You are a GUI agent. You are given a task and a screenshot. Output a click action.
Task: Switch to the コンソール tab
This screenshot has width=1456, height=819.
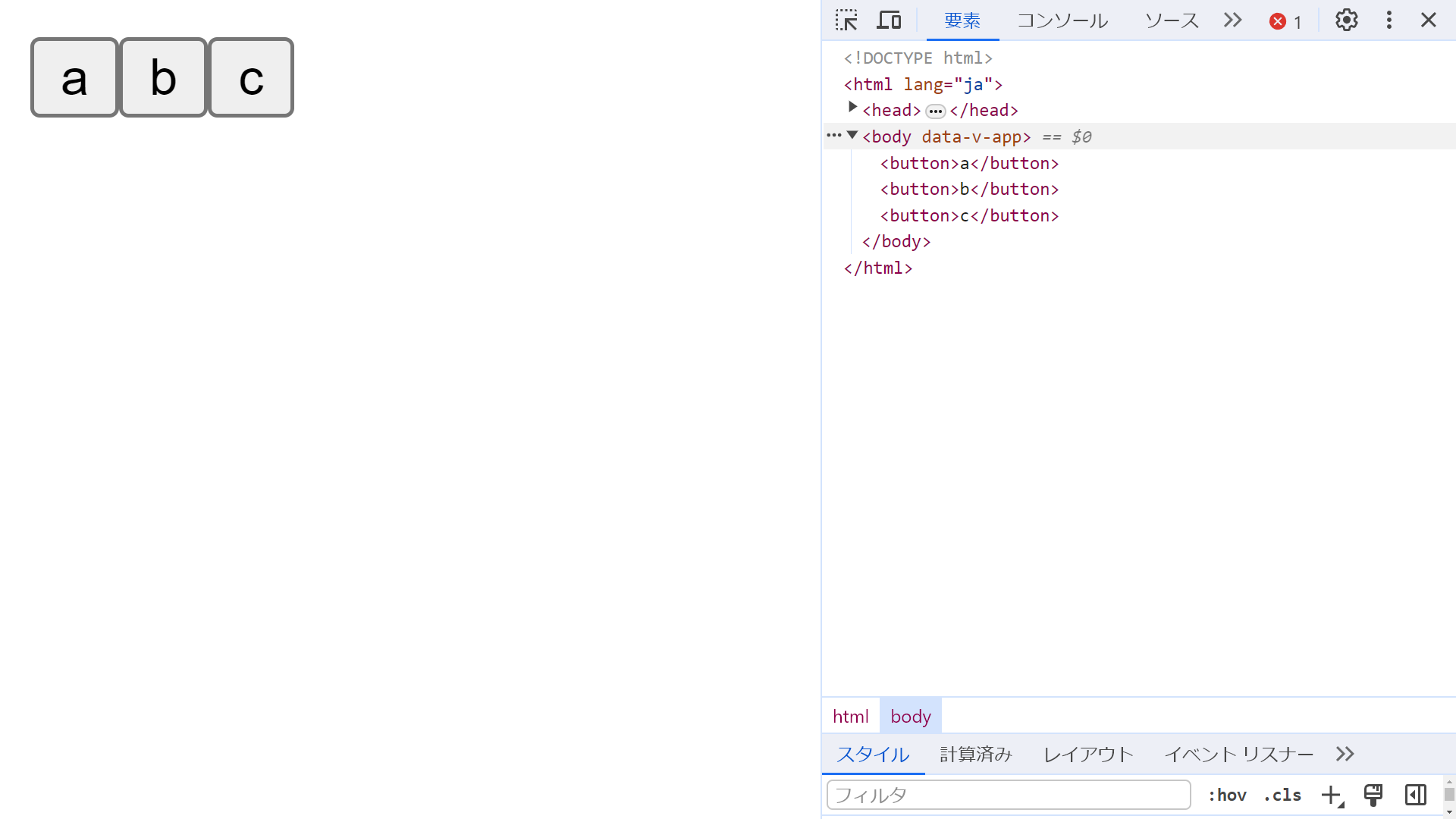pos(1062,20)
